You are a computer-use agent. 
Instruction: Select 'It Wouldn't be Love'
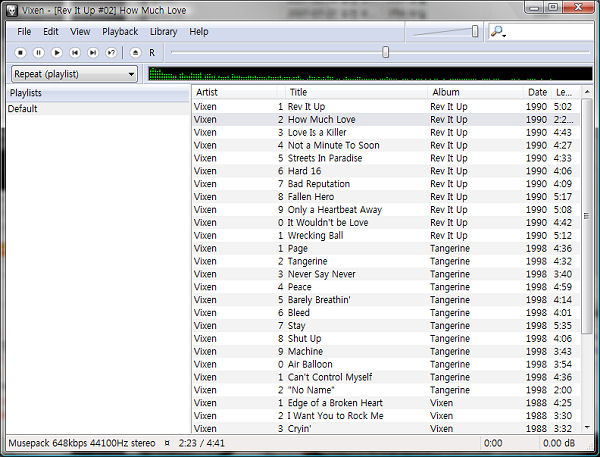click(386, 223)
